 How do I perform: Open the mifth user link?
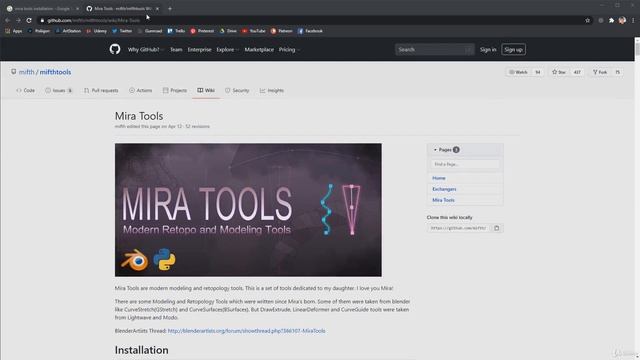(x=27, y=72)
